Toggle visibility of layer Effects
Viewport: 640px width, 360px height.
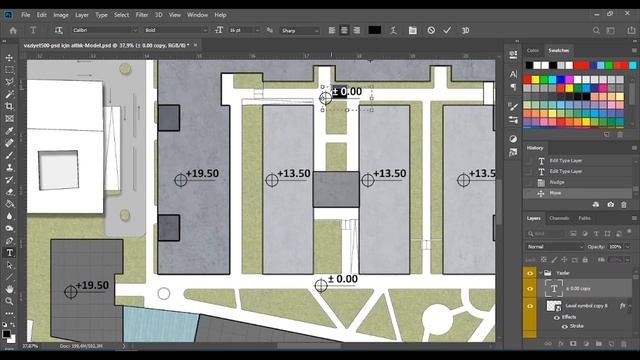557,317
